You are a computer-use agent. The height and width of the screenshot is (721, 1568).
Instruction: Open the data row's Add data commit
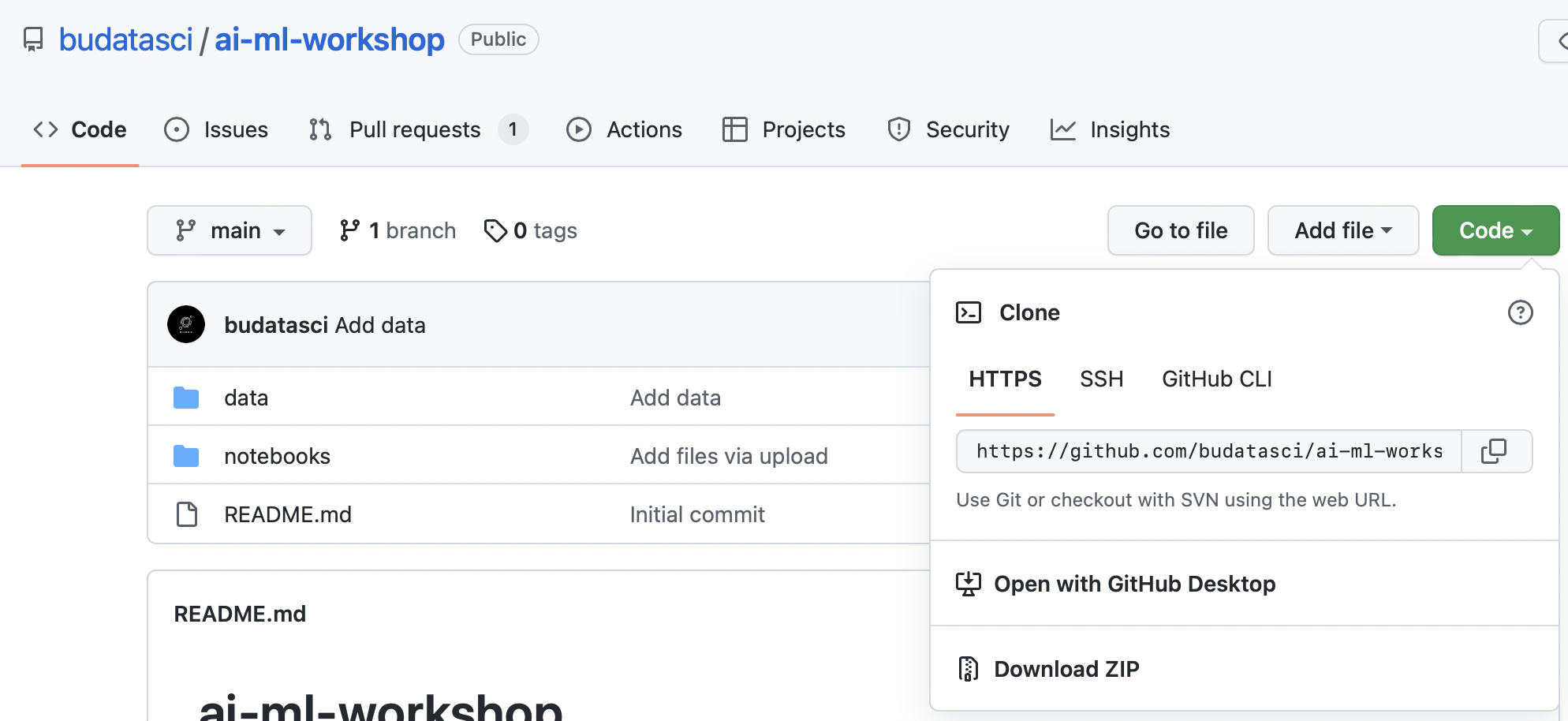tap(675, 398)
